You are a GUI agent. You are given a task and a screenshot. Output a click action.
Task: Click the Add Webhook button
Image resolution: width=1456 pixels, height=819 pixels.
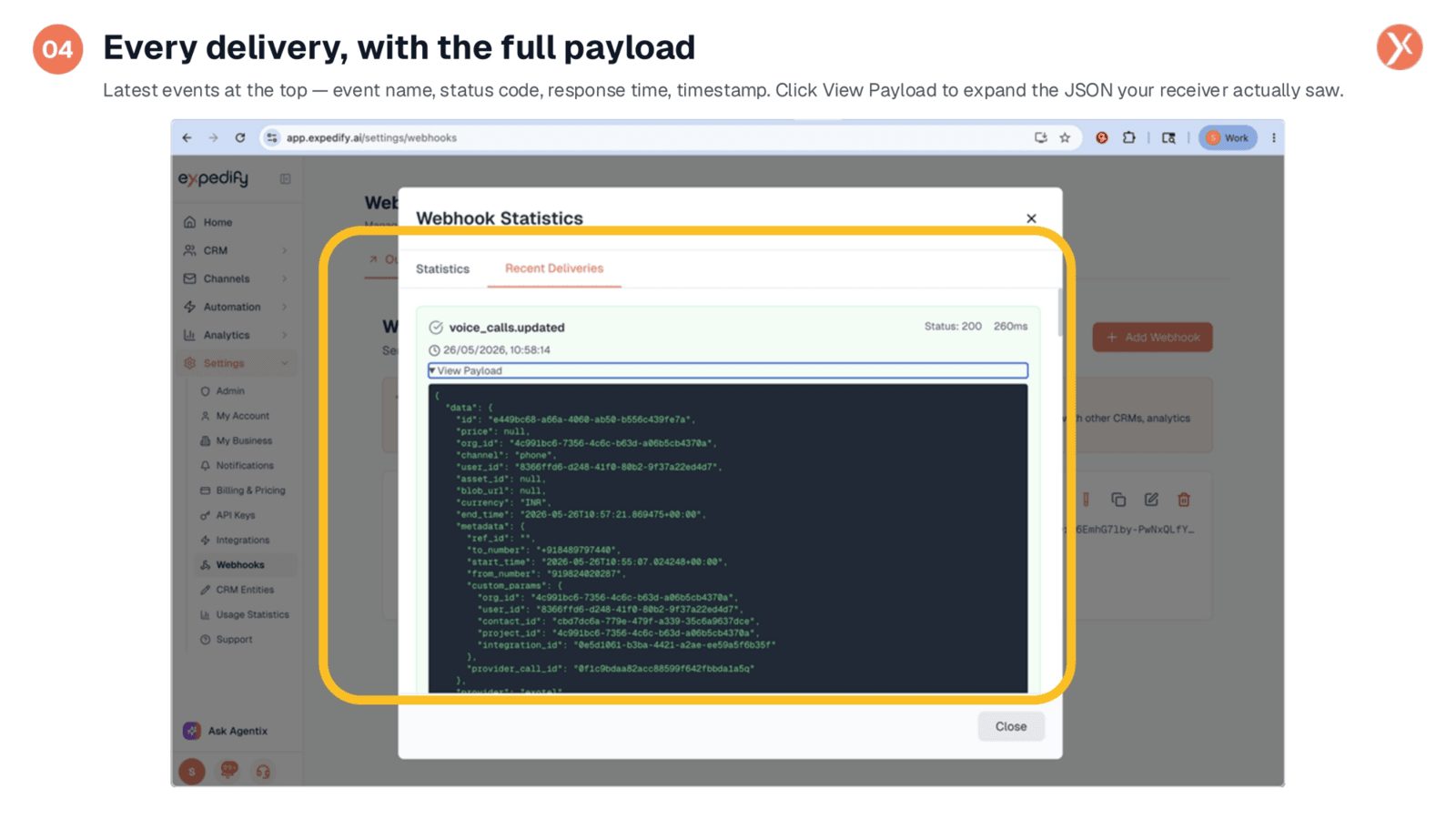point(1152,337)
